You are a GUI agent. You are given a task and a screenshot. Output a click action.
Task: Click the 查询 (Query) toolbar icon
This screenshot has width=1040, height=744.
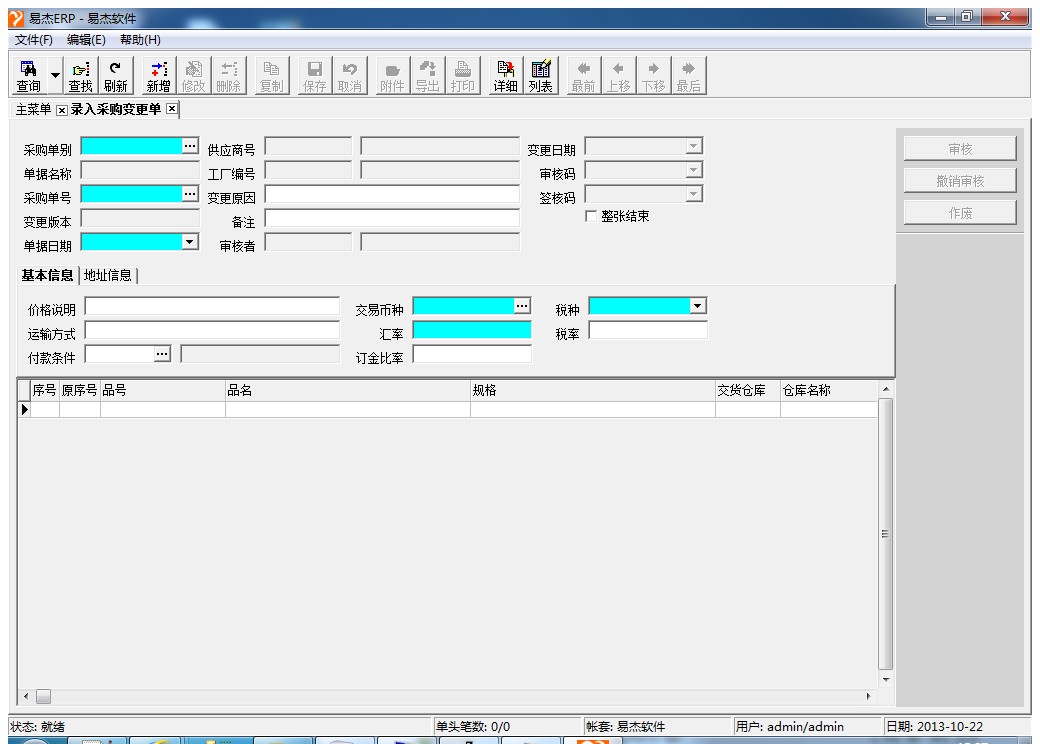pos(28,76)
